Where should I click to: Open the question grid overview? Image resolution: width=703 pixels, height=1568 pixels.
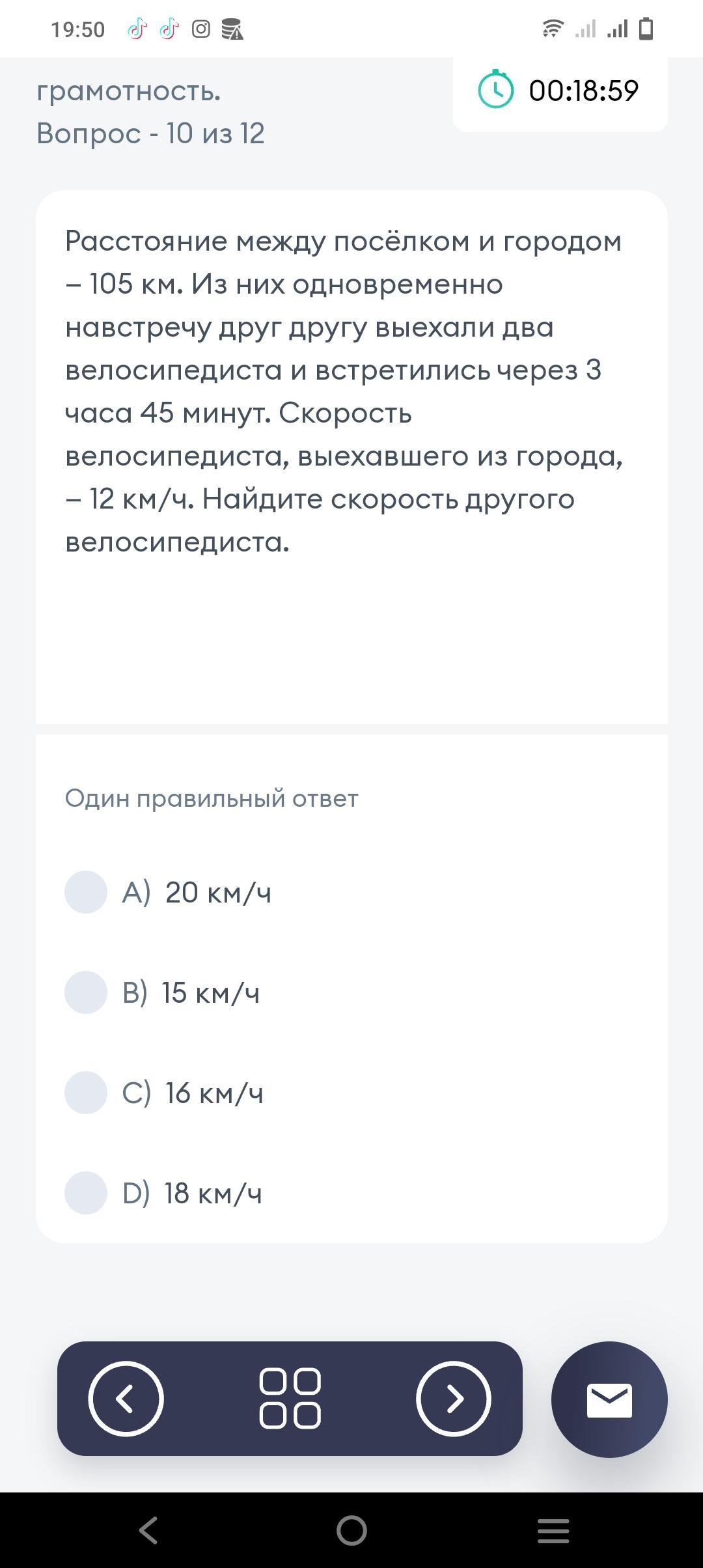tap(290, 1398)
